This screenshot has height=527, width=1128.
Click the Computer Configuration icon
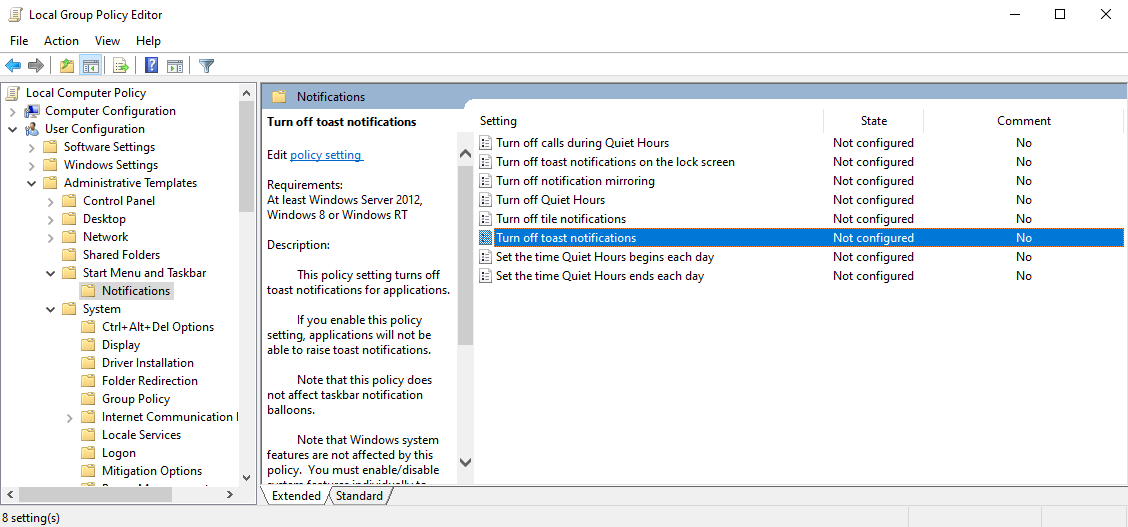click(32, 111)
